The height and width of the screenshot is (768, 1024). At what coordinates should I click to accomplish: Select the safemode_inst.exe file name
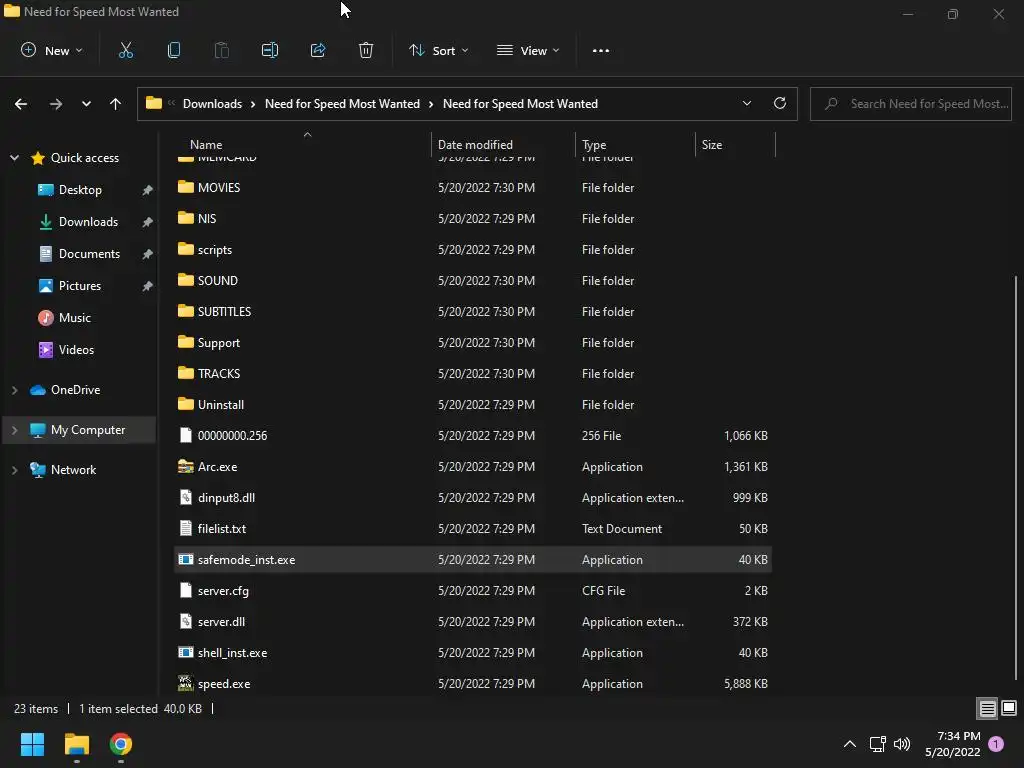click(x=246, y=560)
